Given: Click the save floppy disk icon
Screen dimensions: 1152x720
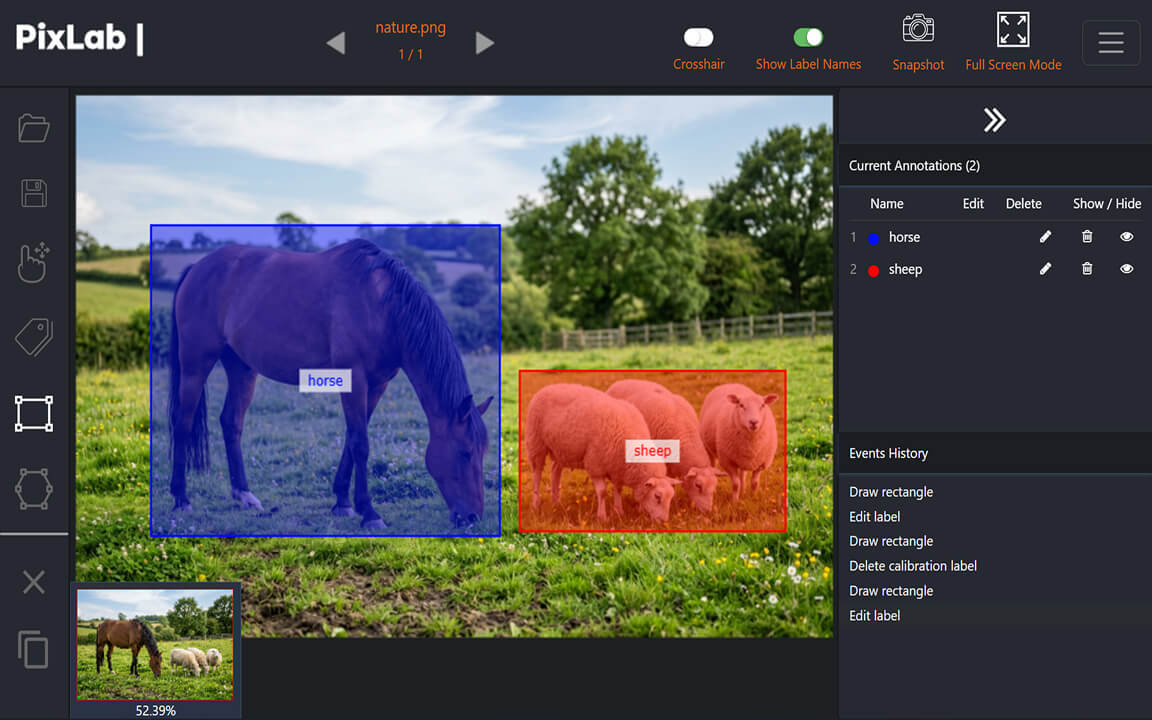Looking at the screenshot, I should (34, 193).
